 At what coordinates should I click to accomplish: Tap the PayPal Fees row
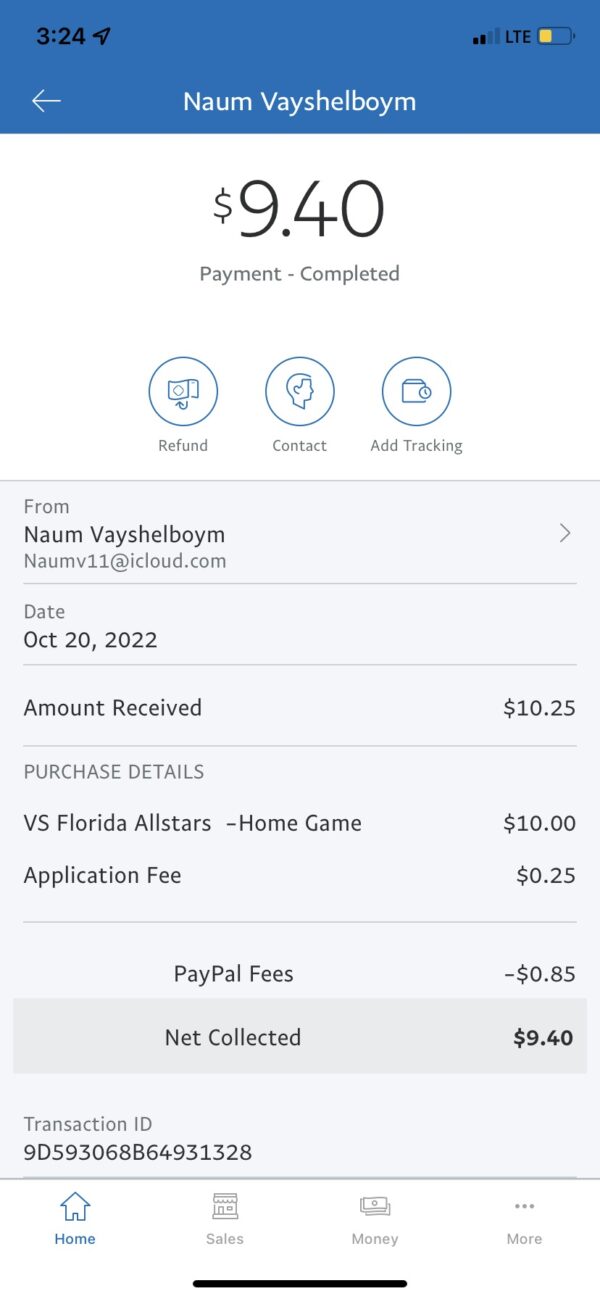pyautogui.click(x=300, y=973)
